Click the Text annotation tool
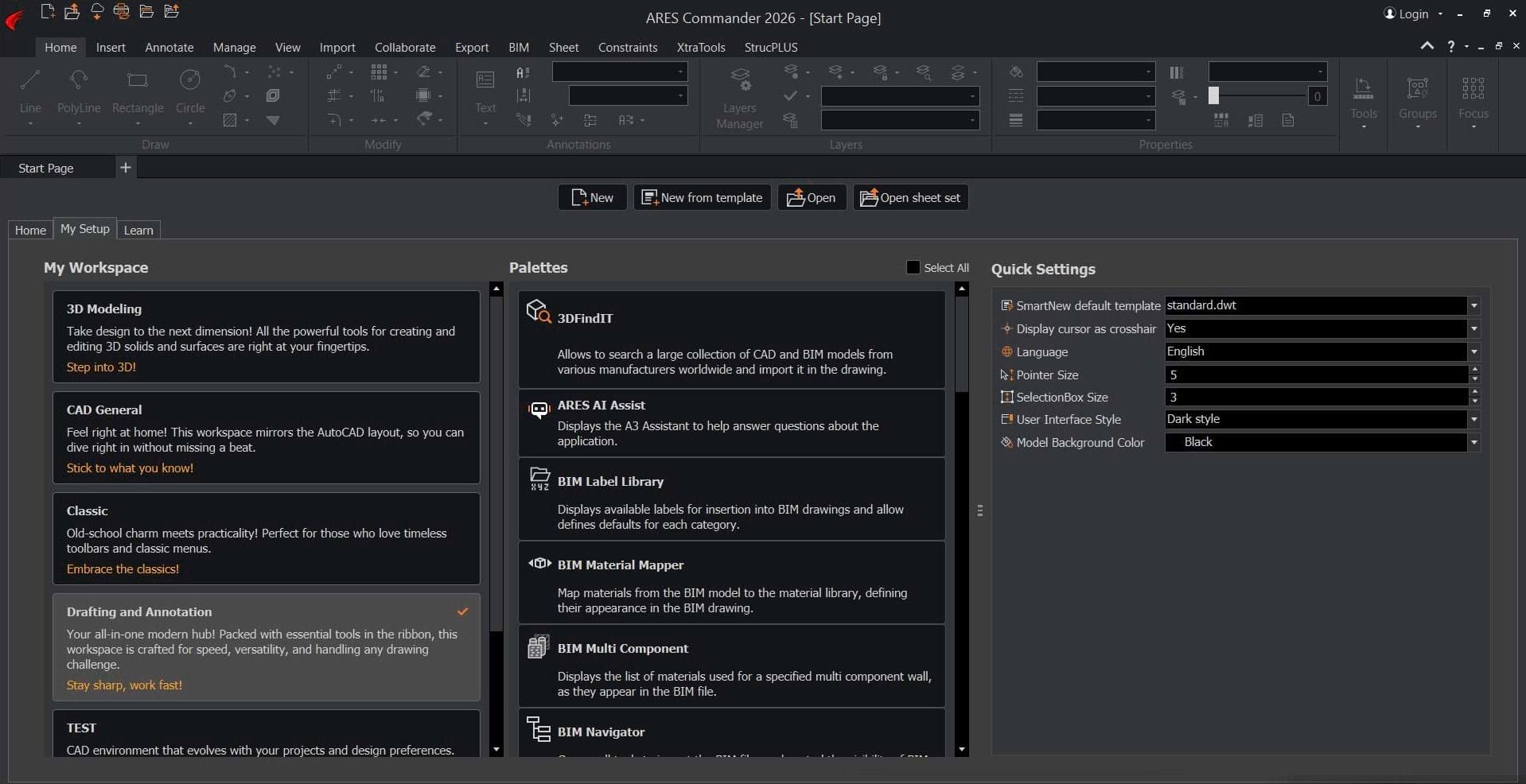Image resolution: width=1526 pixels, height=784 pixels. click(485, 90)
